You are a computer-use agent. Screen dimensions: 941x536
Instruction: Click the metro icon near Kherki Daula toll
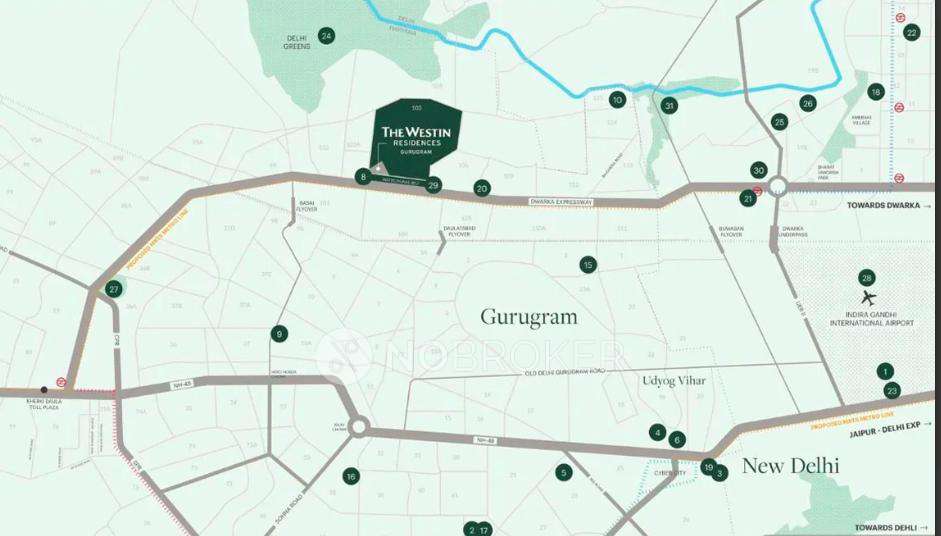click(x=62, y=382)
